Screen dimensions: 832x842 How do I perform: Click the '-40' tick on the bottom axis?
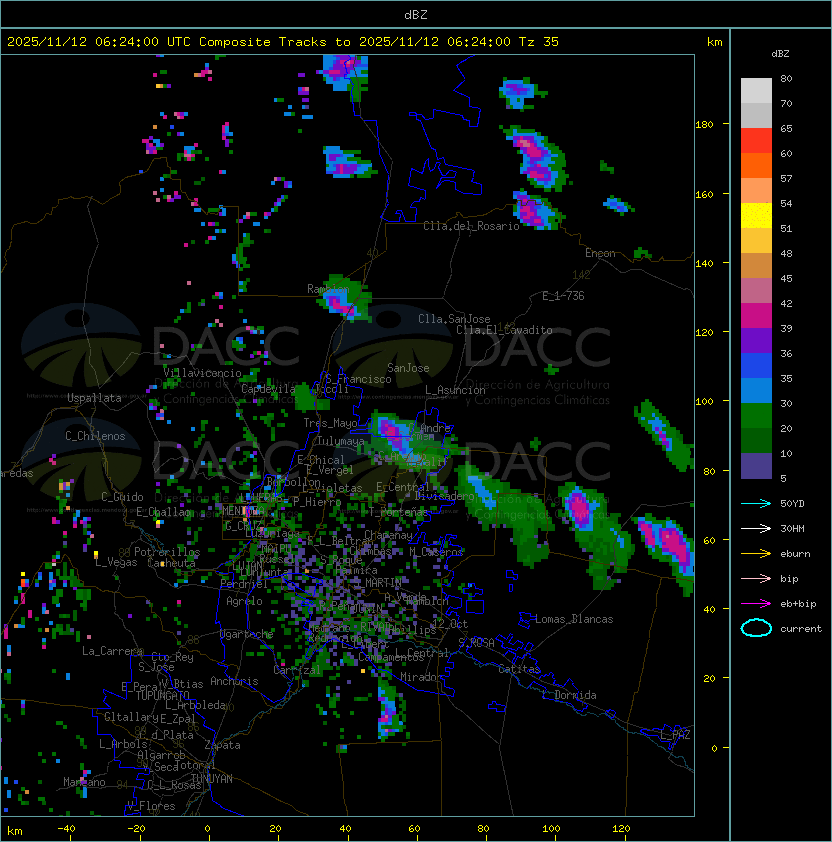pyautogui.click(x=67, y=829)
